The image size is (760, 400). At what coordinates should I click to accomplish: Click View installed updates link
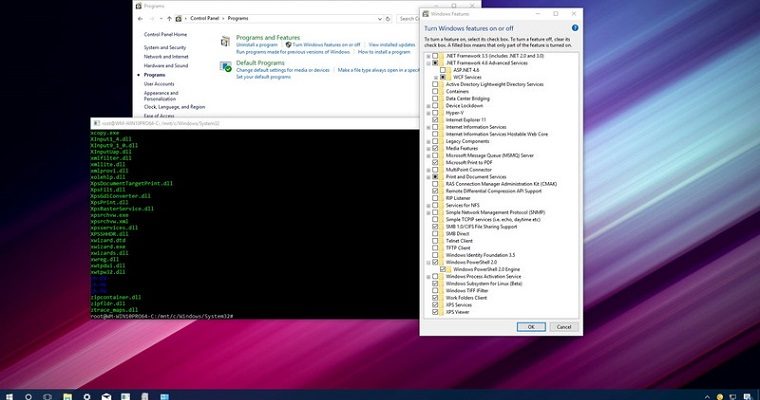click(392, 45)
